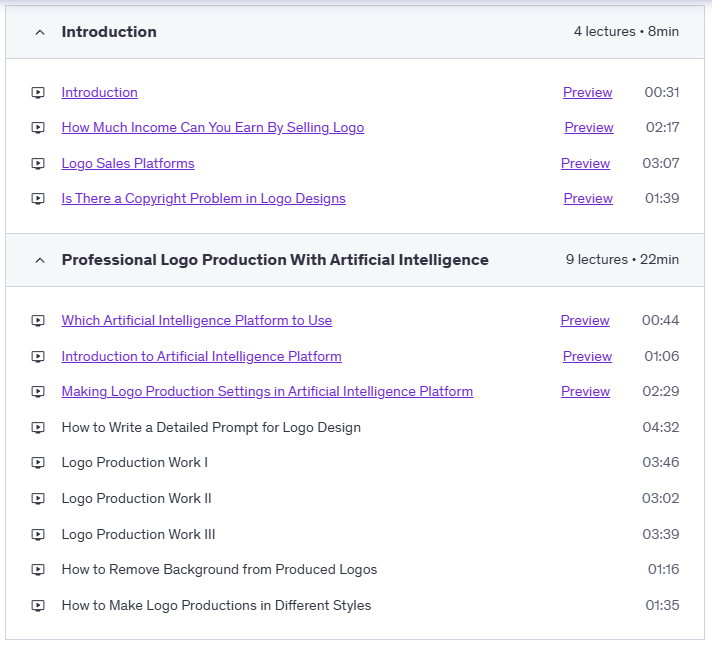Select How to Write a Detailed Prompt lecture
Screen dimensions: 712x647
211,427
